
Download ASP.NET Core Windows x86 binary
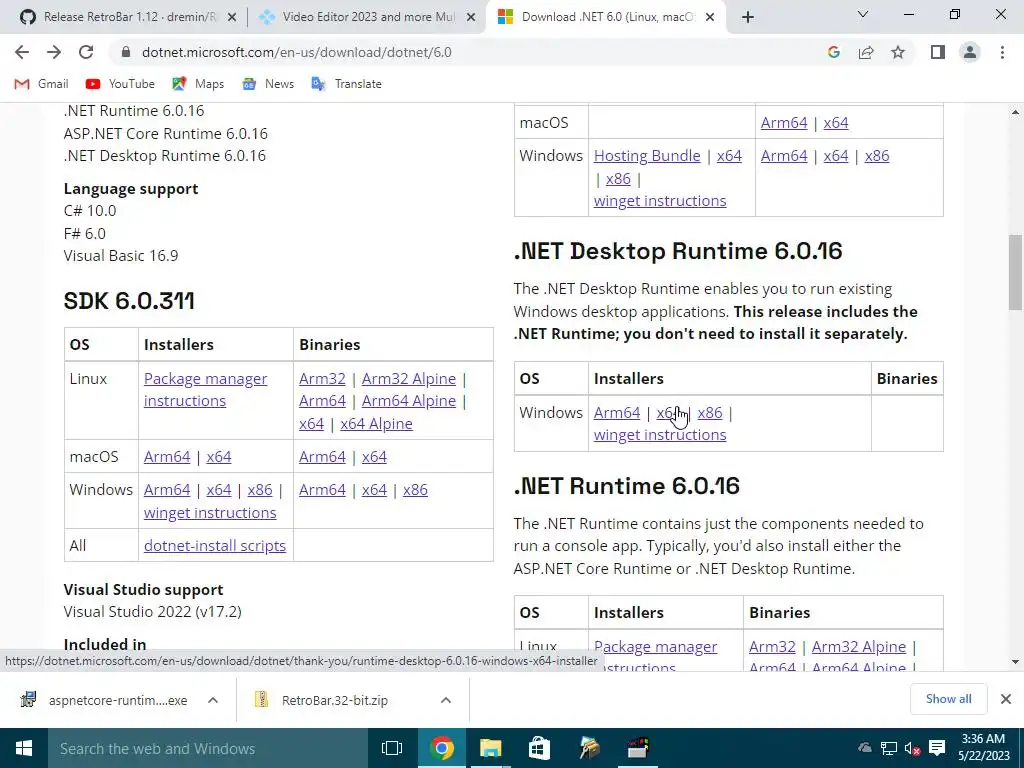click(876, 156)
